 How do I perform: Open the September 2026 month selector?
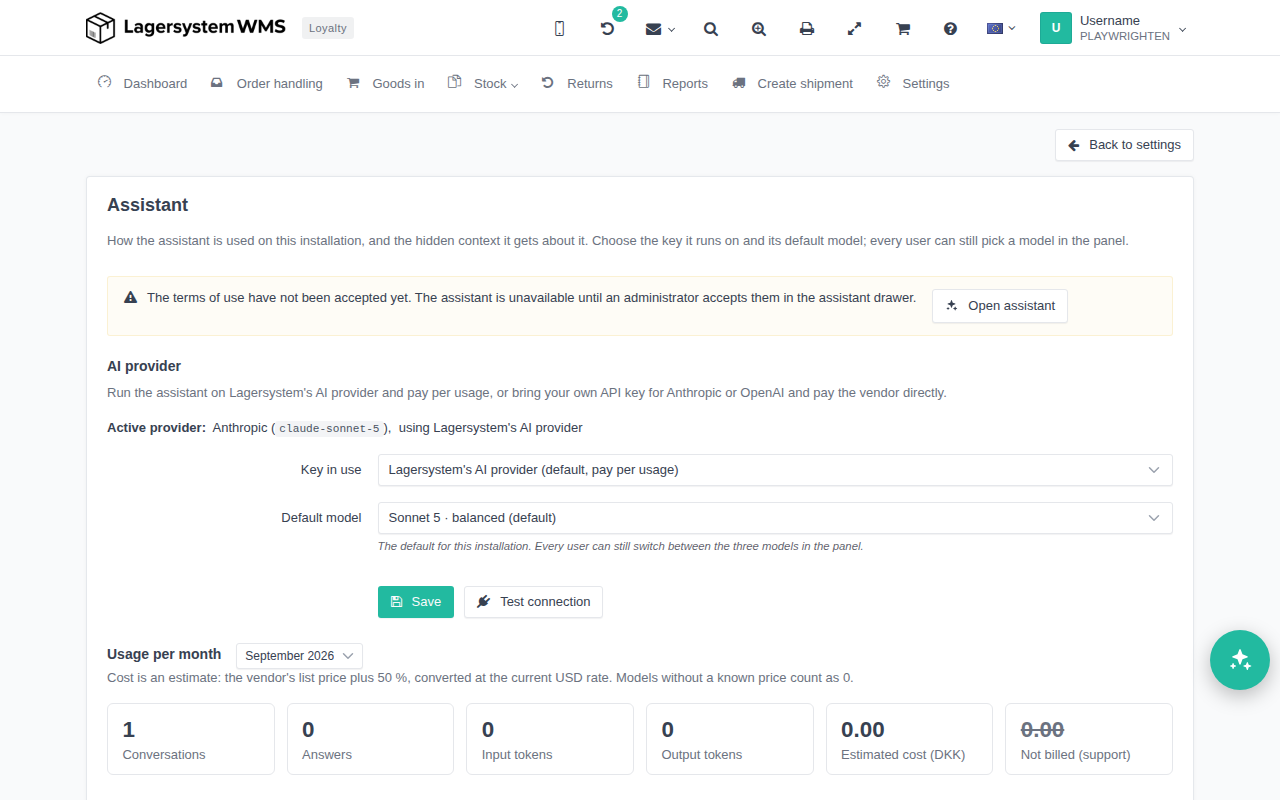click(x=299, y=656)
